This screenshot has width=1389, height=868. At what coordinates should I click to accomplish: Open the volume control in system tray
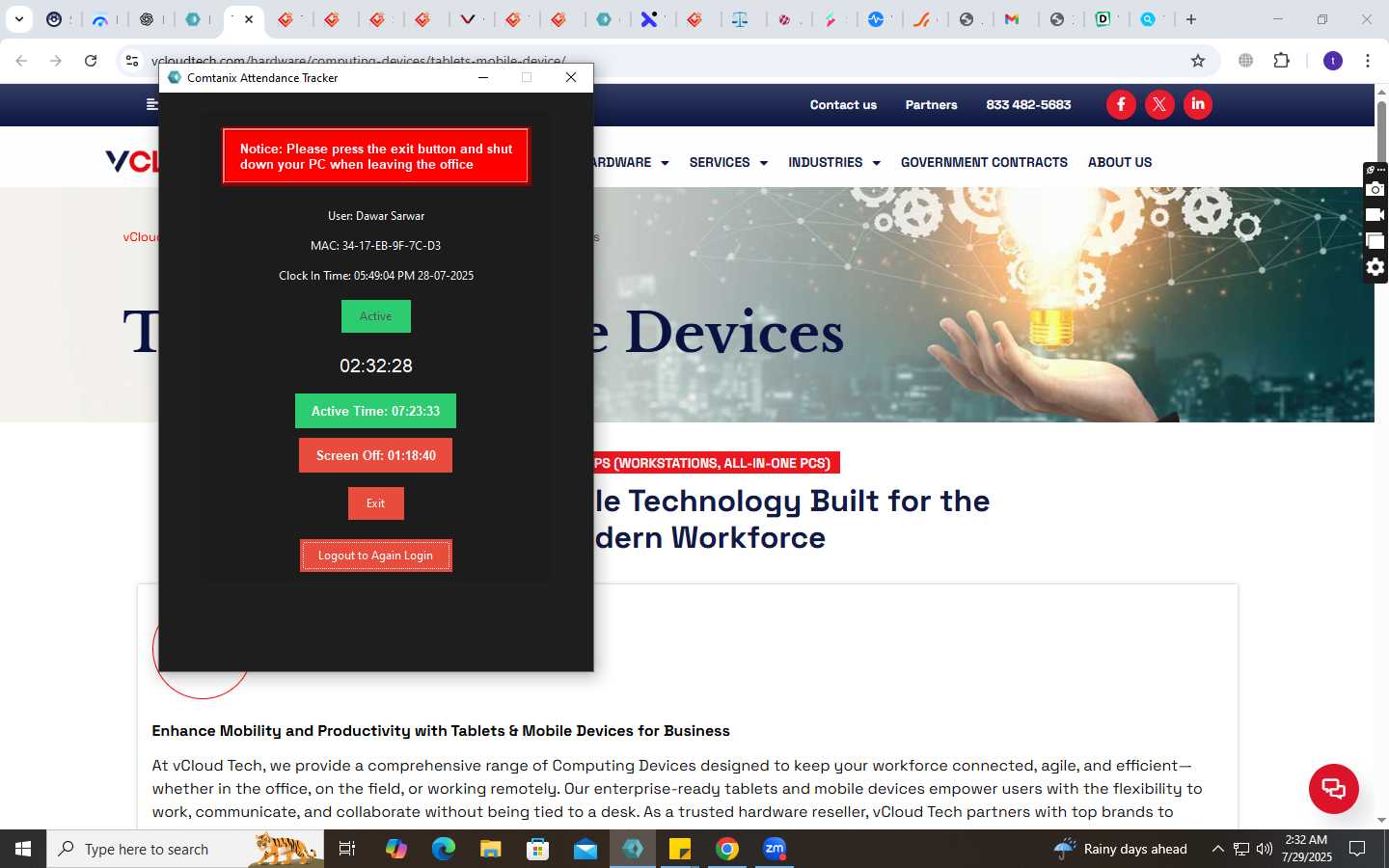click(1264, 849)
